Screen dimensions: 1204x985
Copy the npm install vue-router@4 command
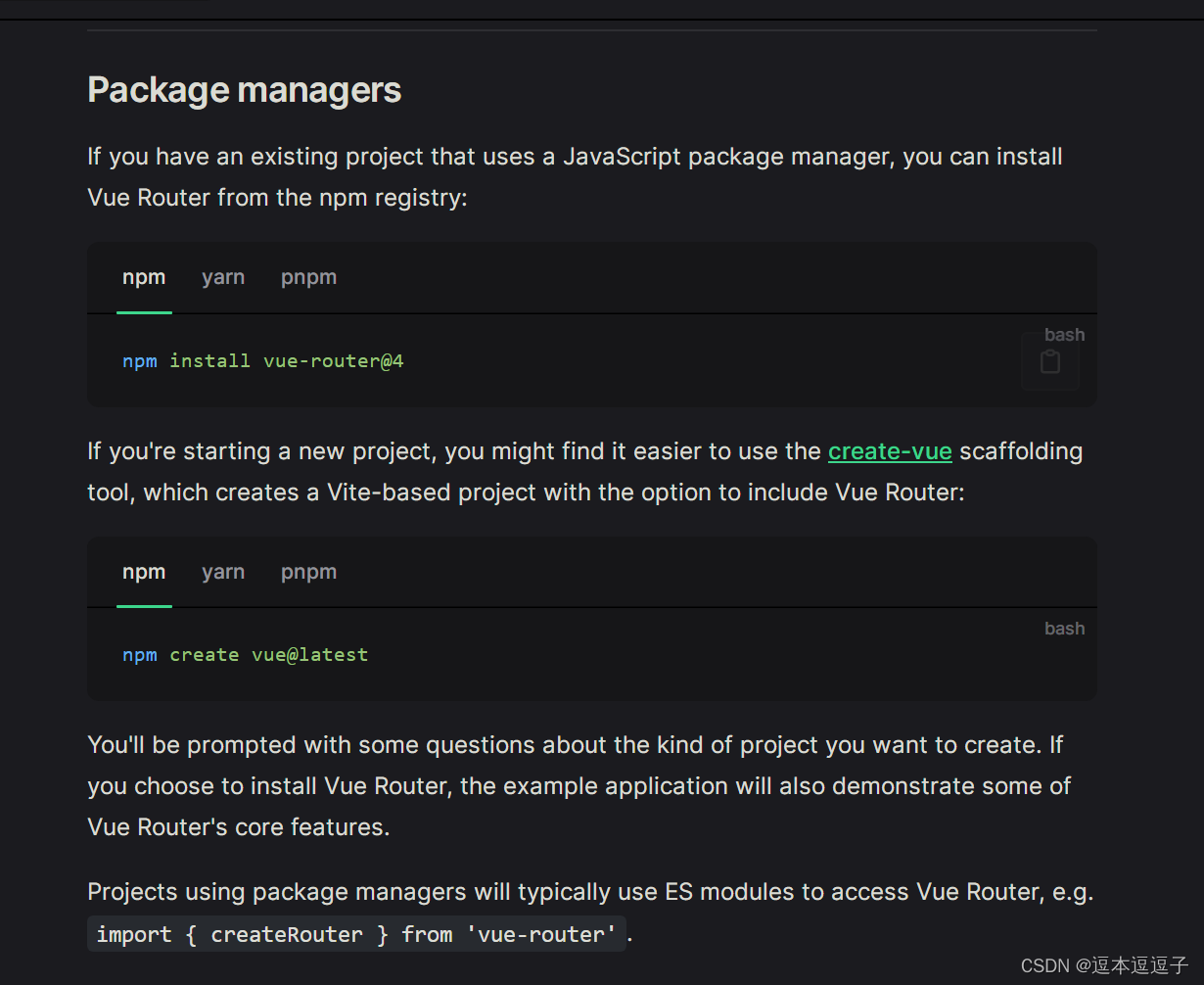[1050, 361]
